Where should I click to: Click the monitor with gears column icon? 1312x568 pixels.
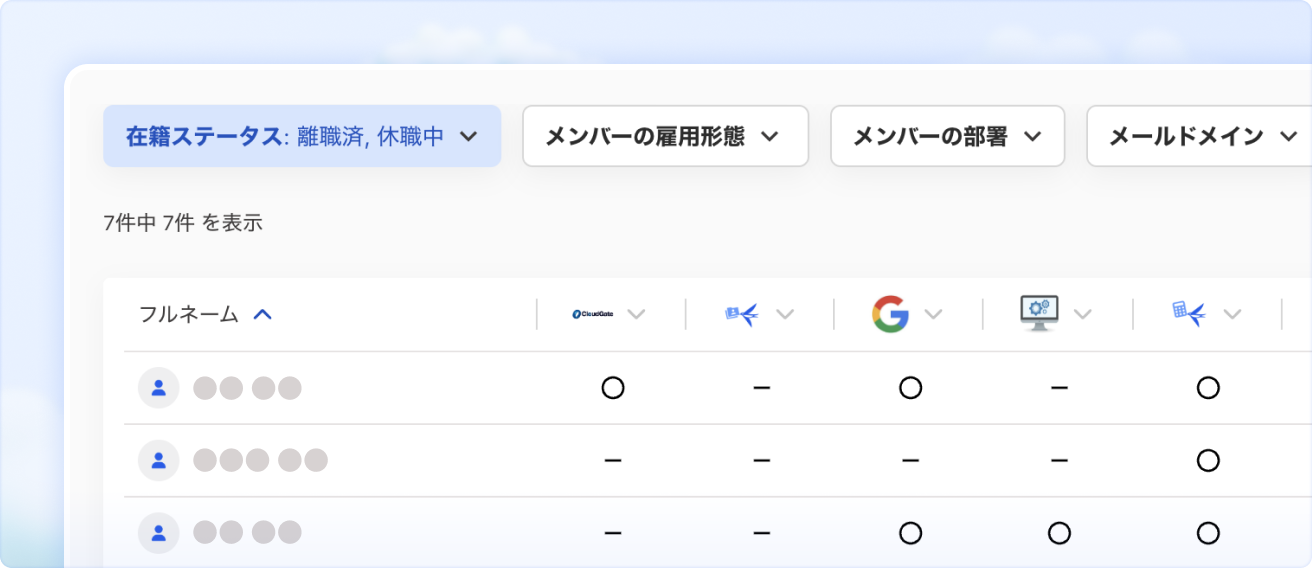(1039, 314)
